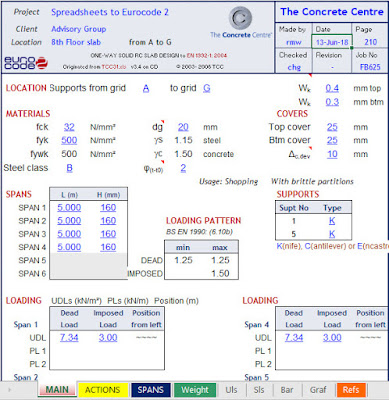
Task: Select the Wk top value 0.4
Action: coord(332,88)
